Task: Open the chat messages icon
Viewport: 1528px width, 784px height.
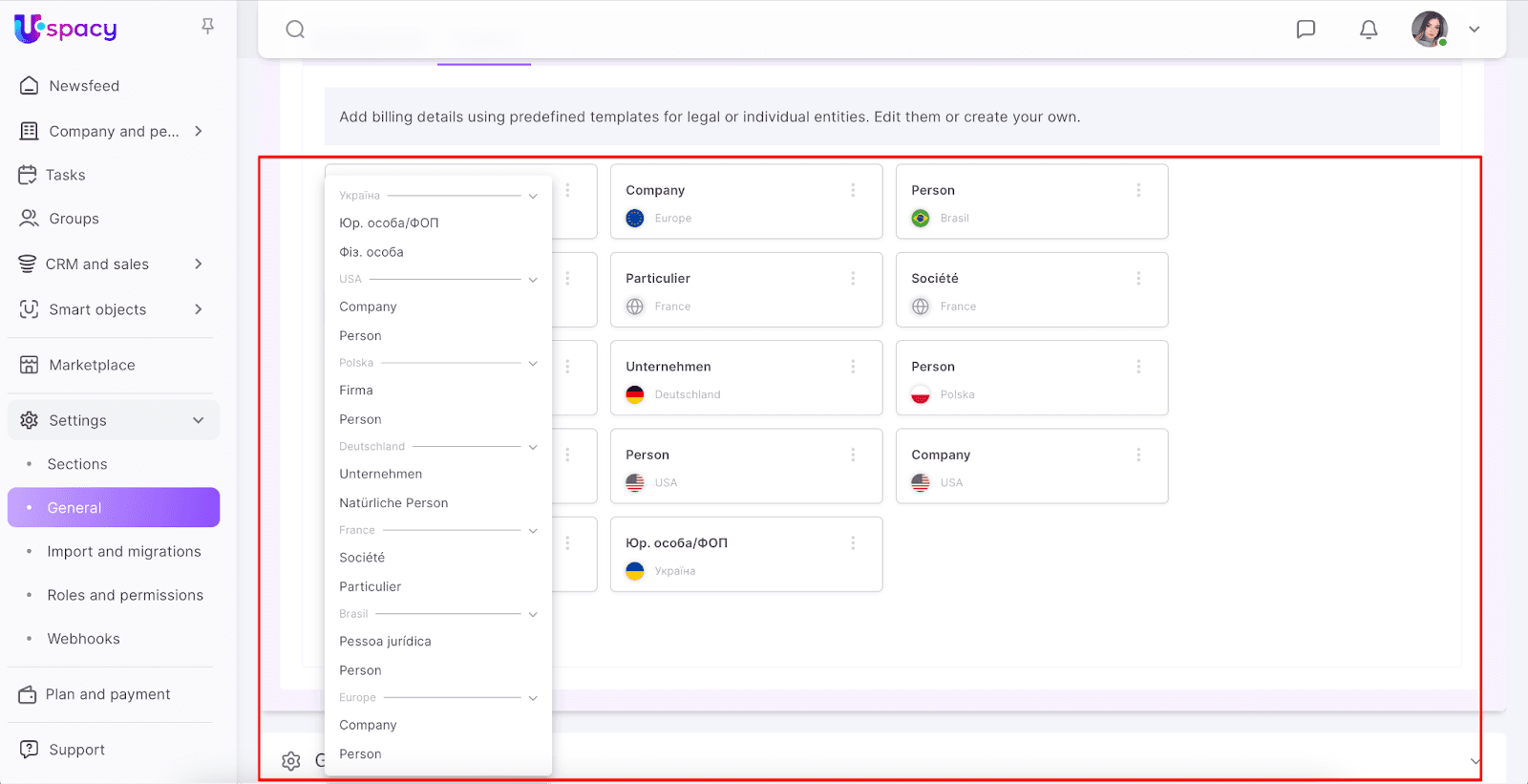Action: [x=1305, y=30]
